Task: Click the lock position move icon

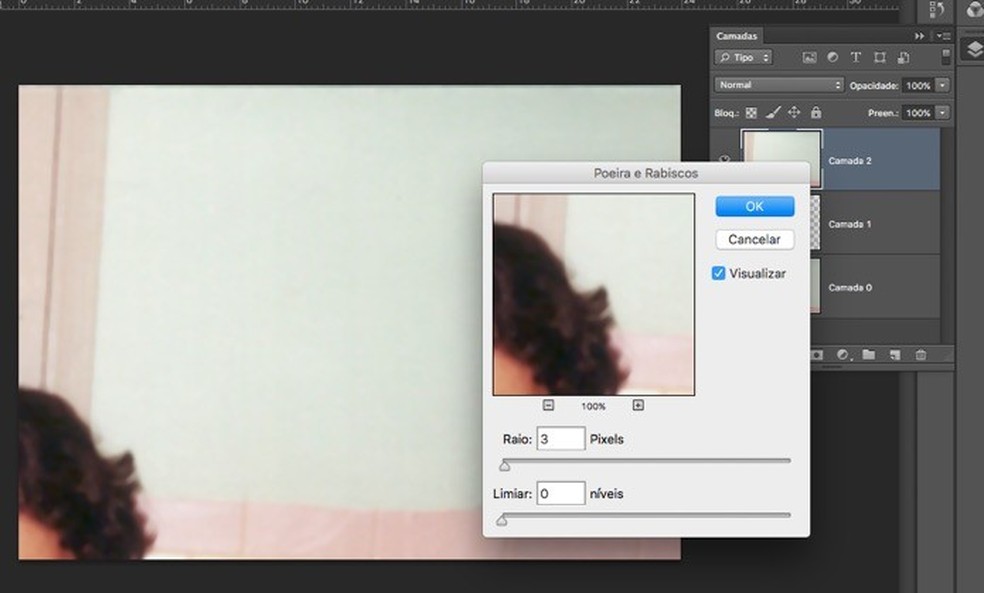Action: [x=794, y=113]
